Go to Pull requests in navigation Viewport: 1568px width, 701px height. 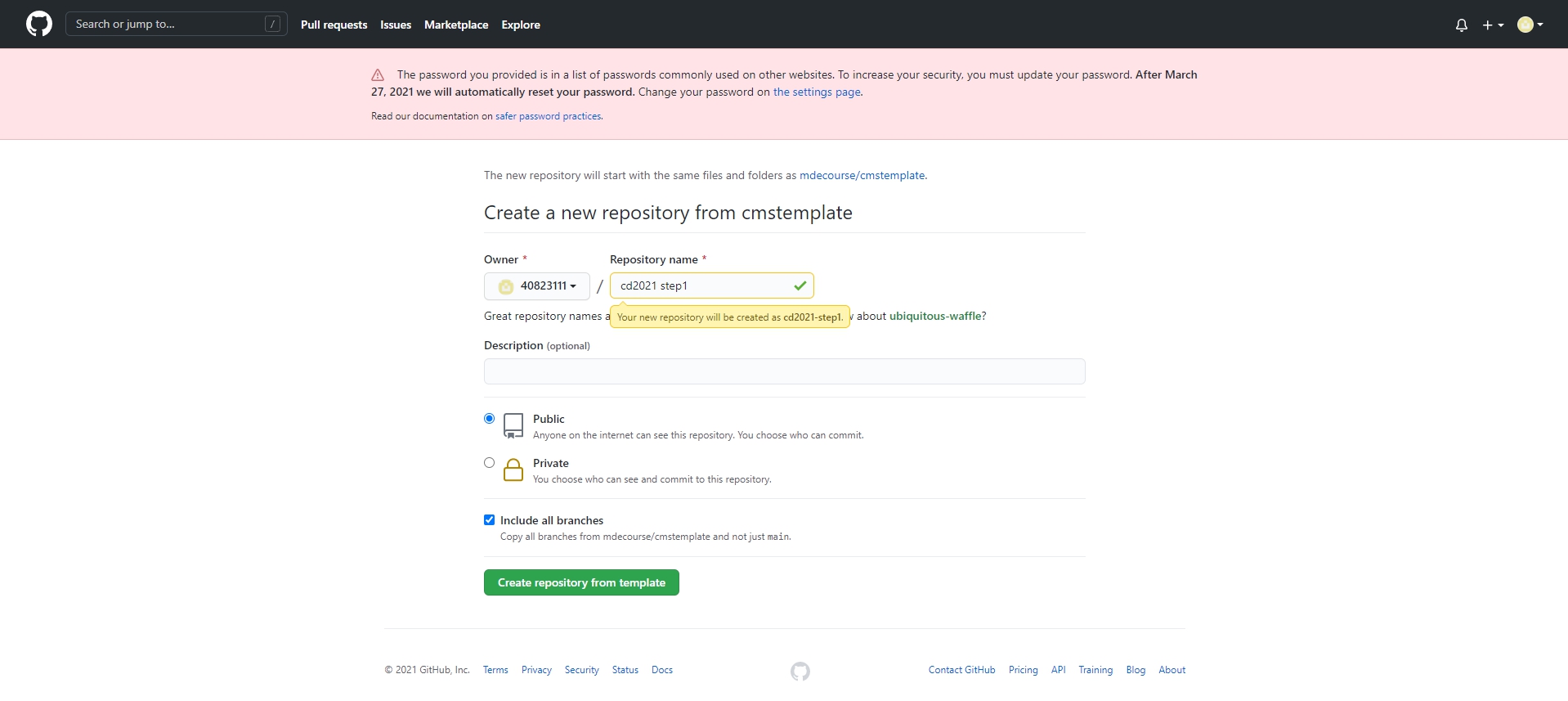tap(334, 25)
